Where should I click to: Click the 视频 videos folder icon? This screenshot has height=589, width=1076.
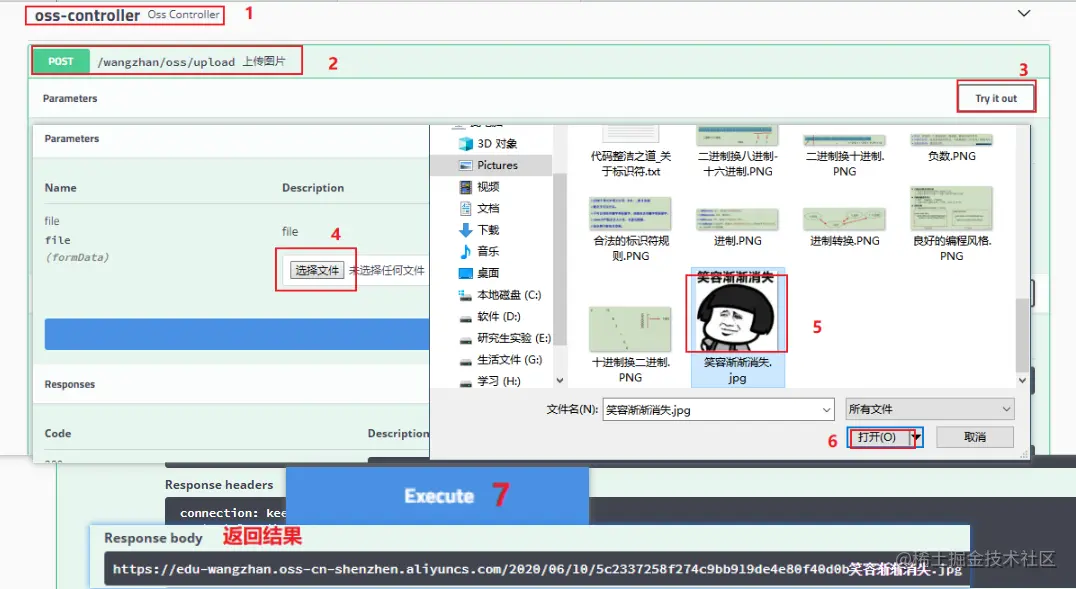pos(466,187)
